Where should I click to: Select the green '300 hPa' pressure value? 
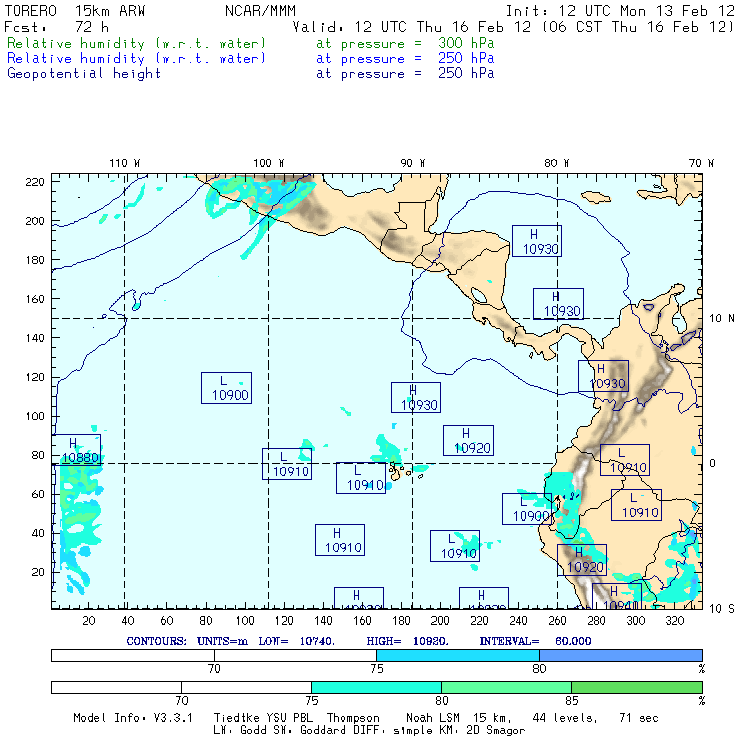pos(466,43)
